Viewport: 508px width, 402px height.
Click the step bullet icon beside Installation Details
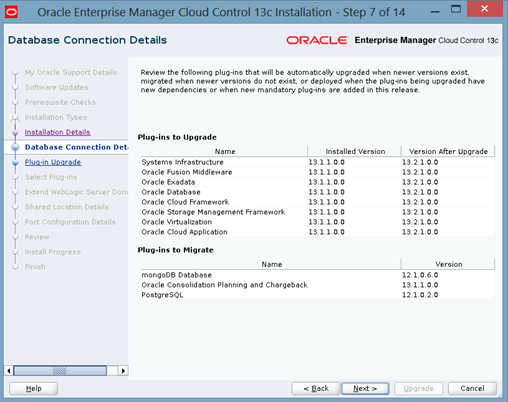tap(15, 133)
